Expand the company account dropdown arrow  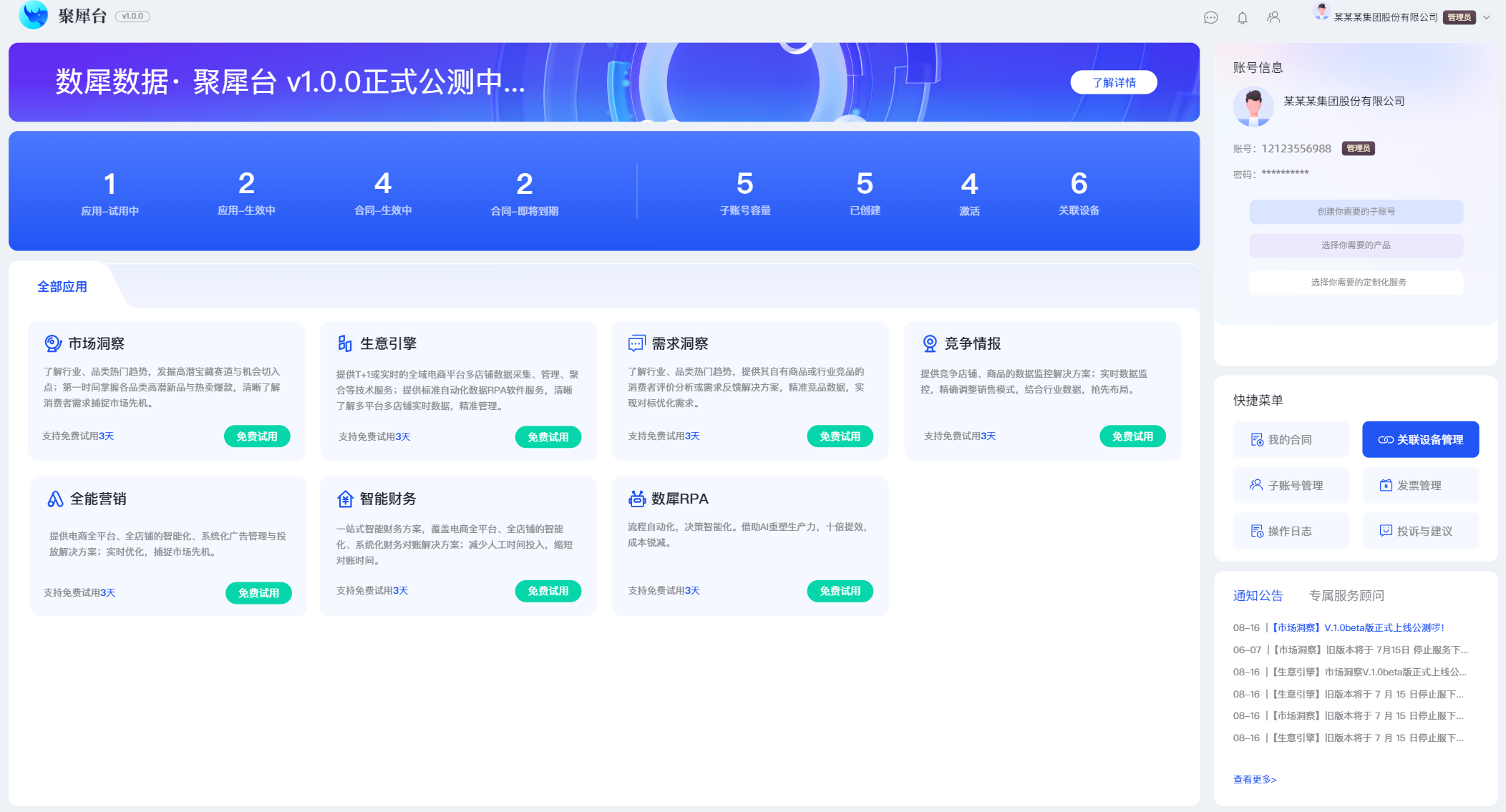click(x=1487, y=18)
